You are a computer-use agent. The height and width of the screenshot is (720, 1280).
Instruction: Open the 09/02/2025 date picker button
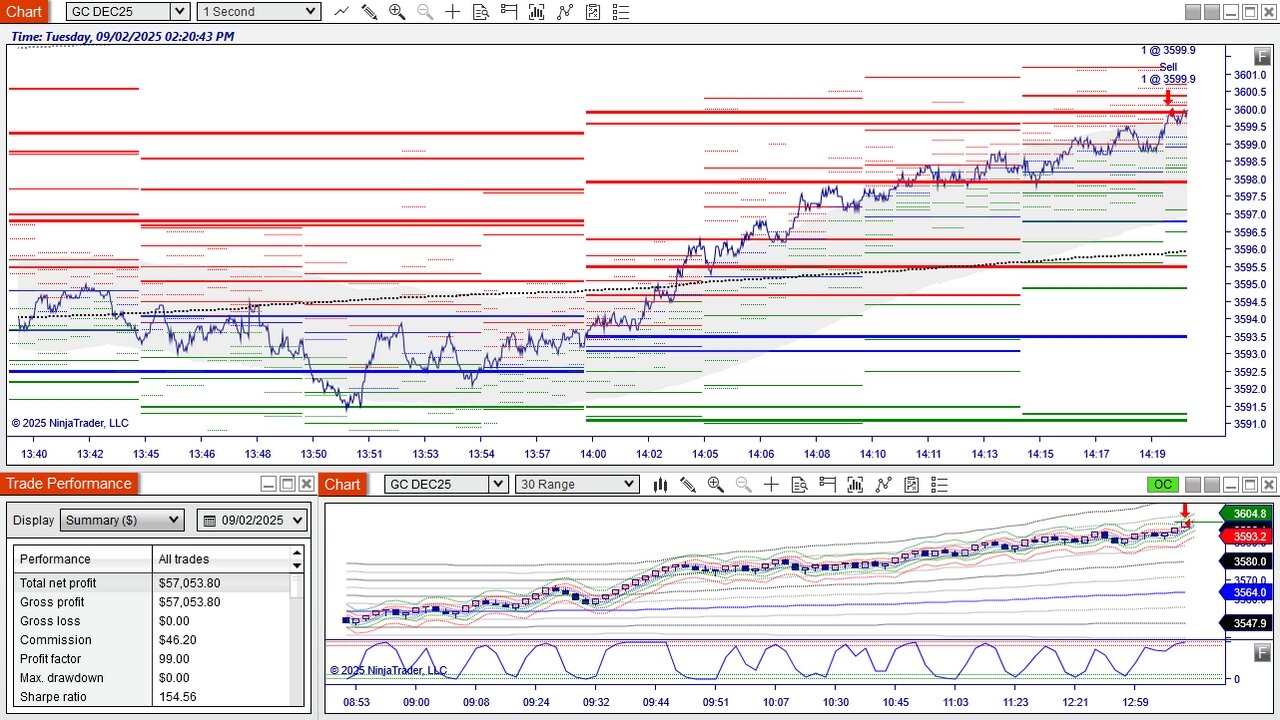pyautogui.click(x=252, y=520)
